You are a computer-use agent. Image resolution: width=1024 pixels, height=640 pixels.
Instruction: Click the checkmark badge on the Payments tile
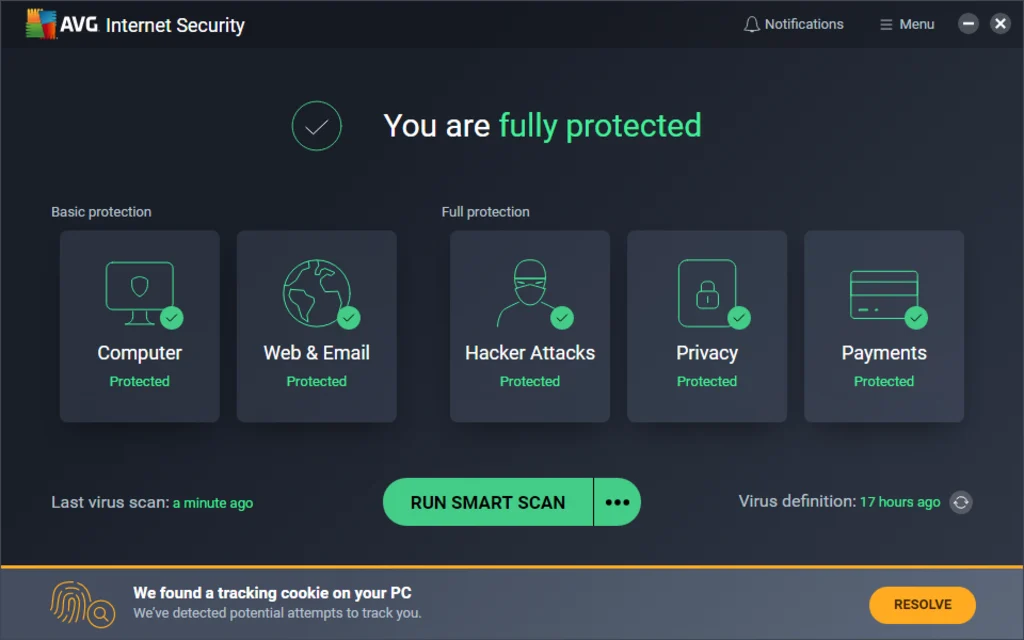point(916,317)
